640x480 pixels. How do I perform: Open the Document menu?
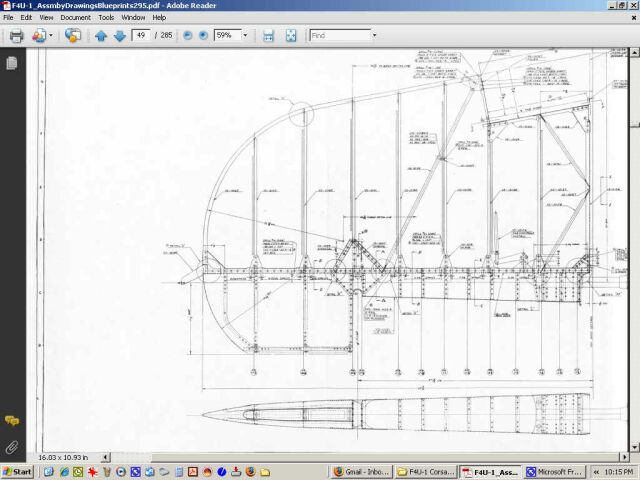(75, 17)
